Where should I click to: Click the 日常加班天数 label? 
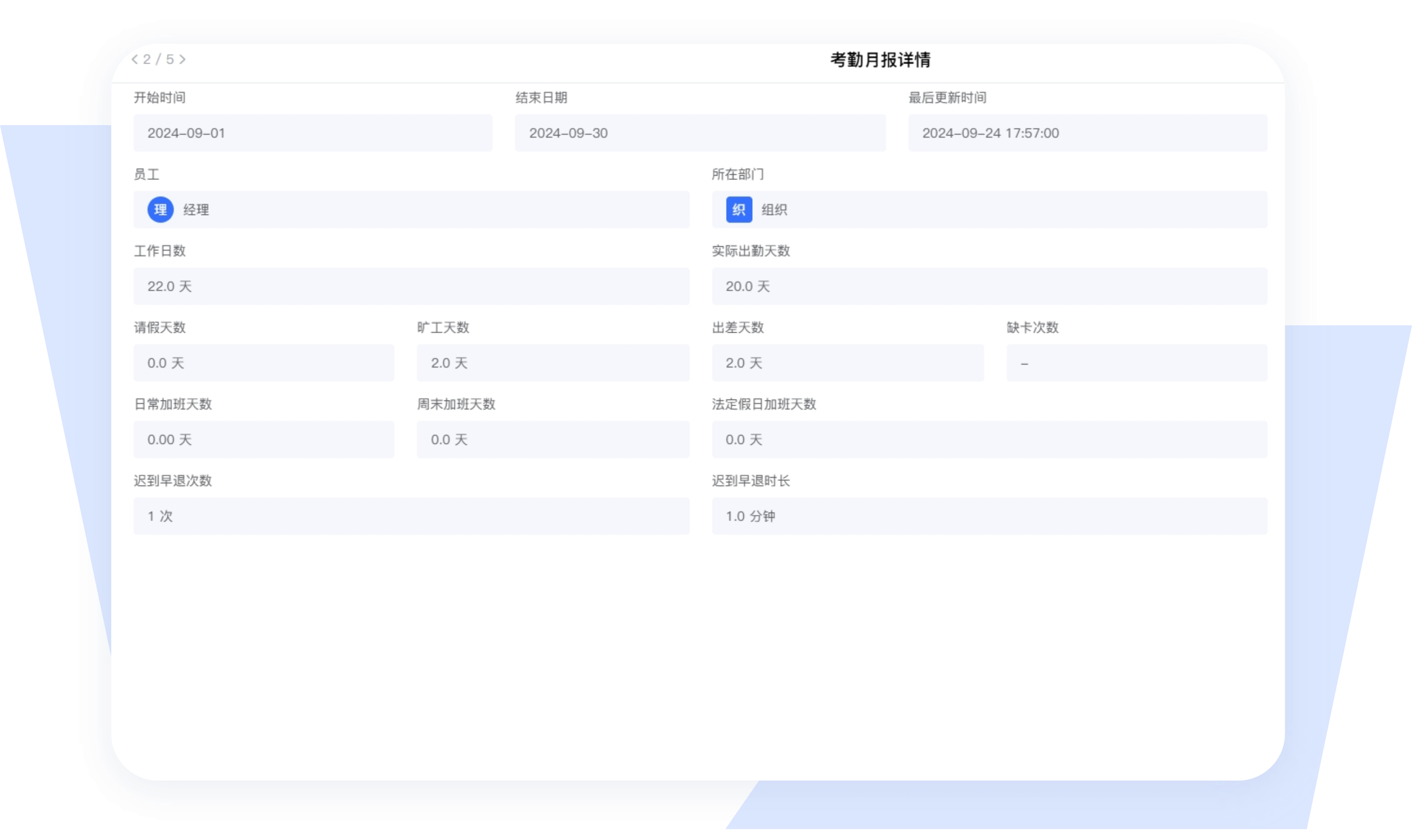click(x=173, y=404)
